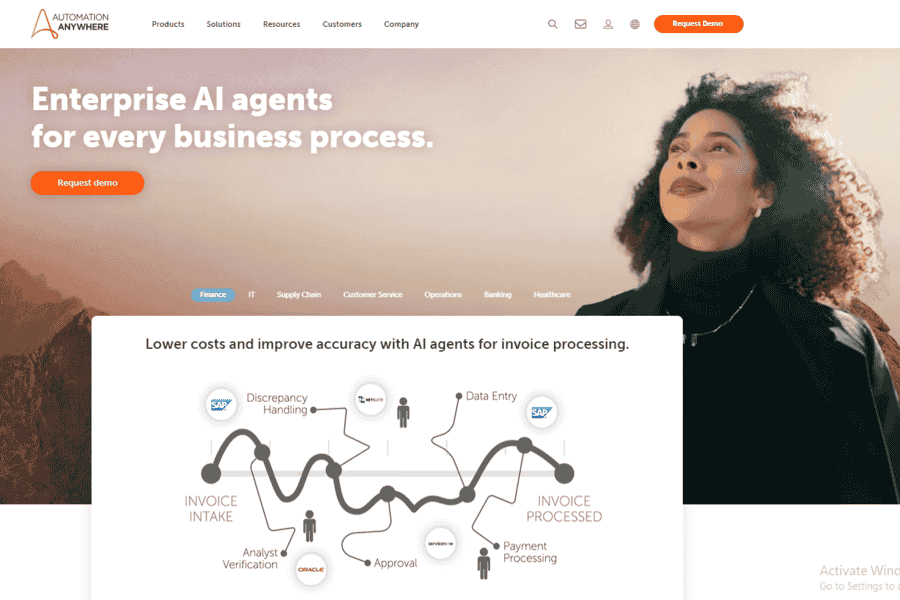This screenshot has height=600, width=900.
Task: Switch to the Healthcare tab
Action: click(552, 295)
